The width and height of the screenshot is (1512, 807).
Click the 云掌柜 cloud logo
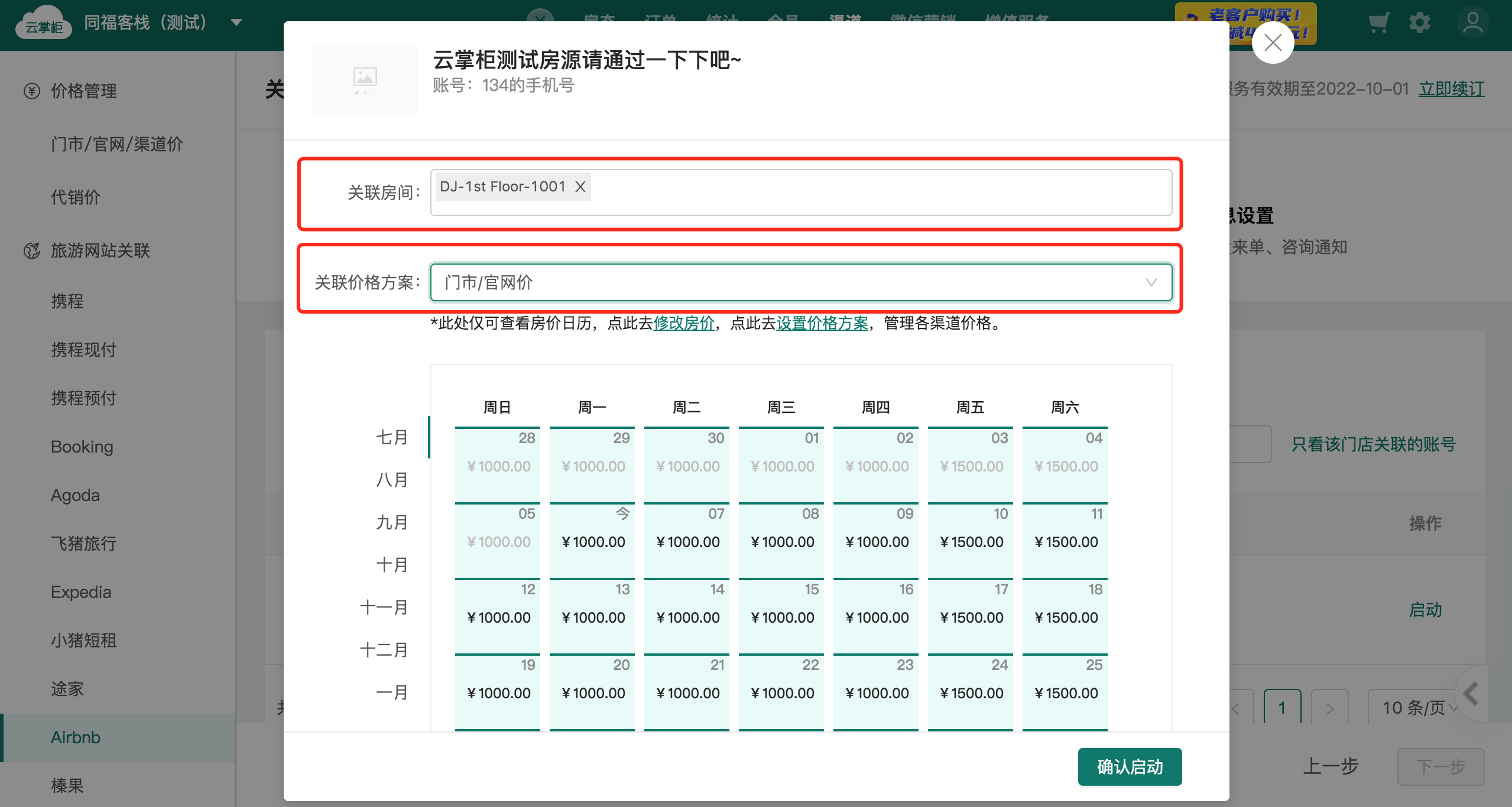[x=44, y=22]
